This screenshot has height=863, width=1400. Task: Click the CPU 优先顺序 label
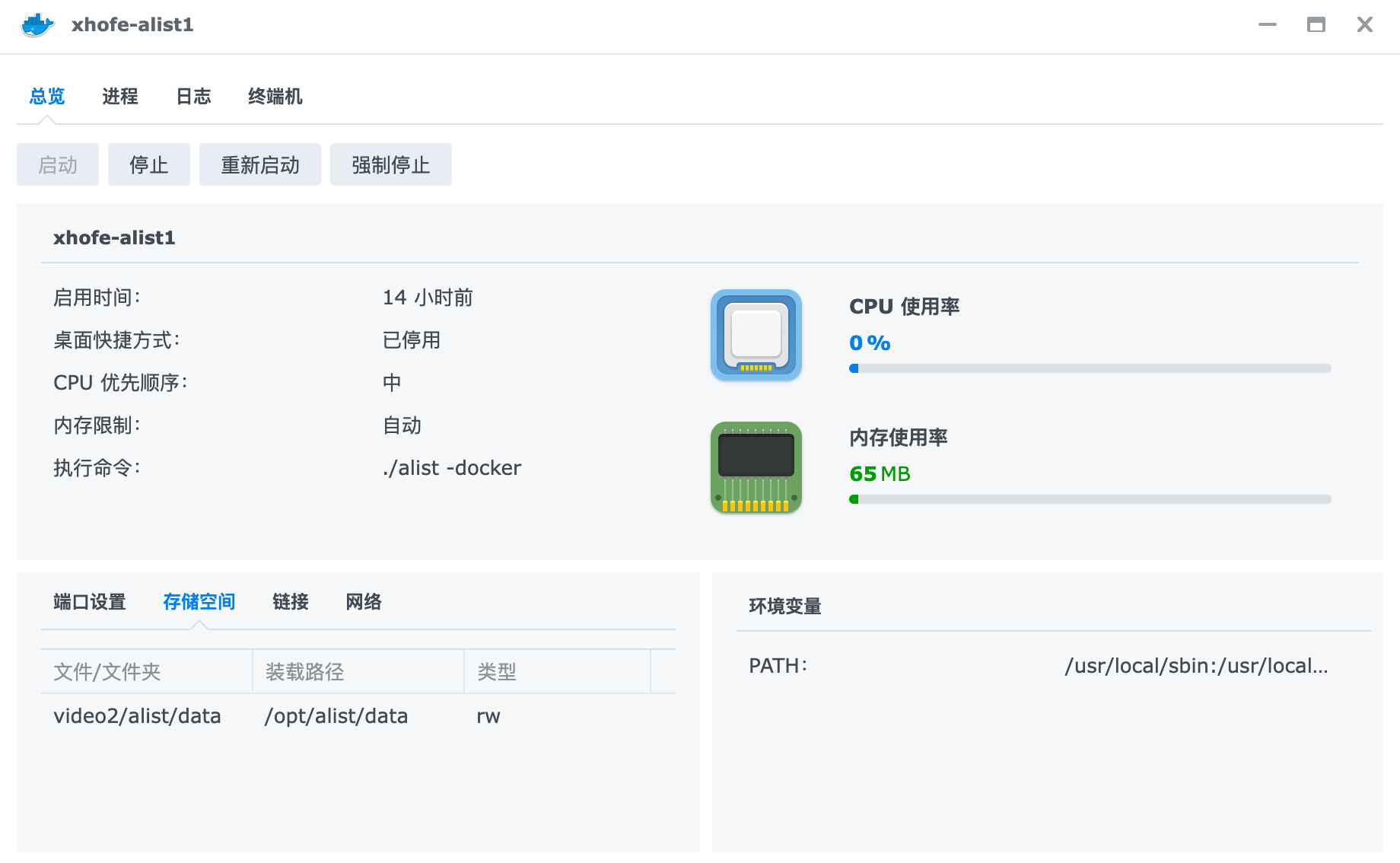(x=120, y=383)
